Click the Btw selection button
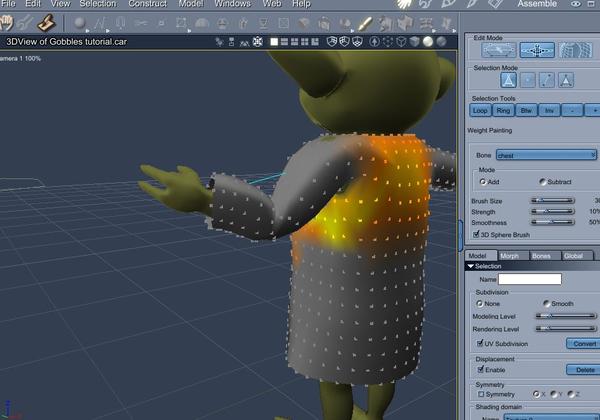 coord(526,111)
